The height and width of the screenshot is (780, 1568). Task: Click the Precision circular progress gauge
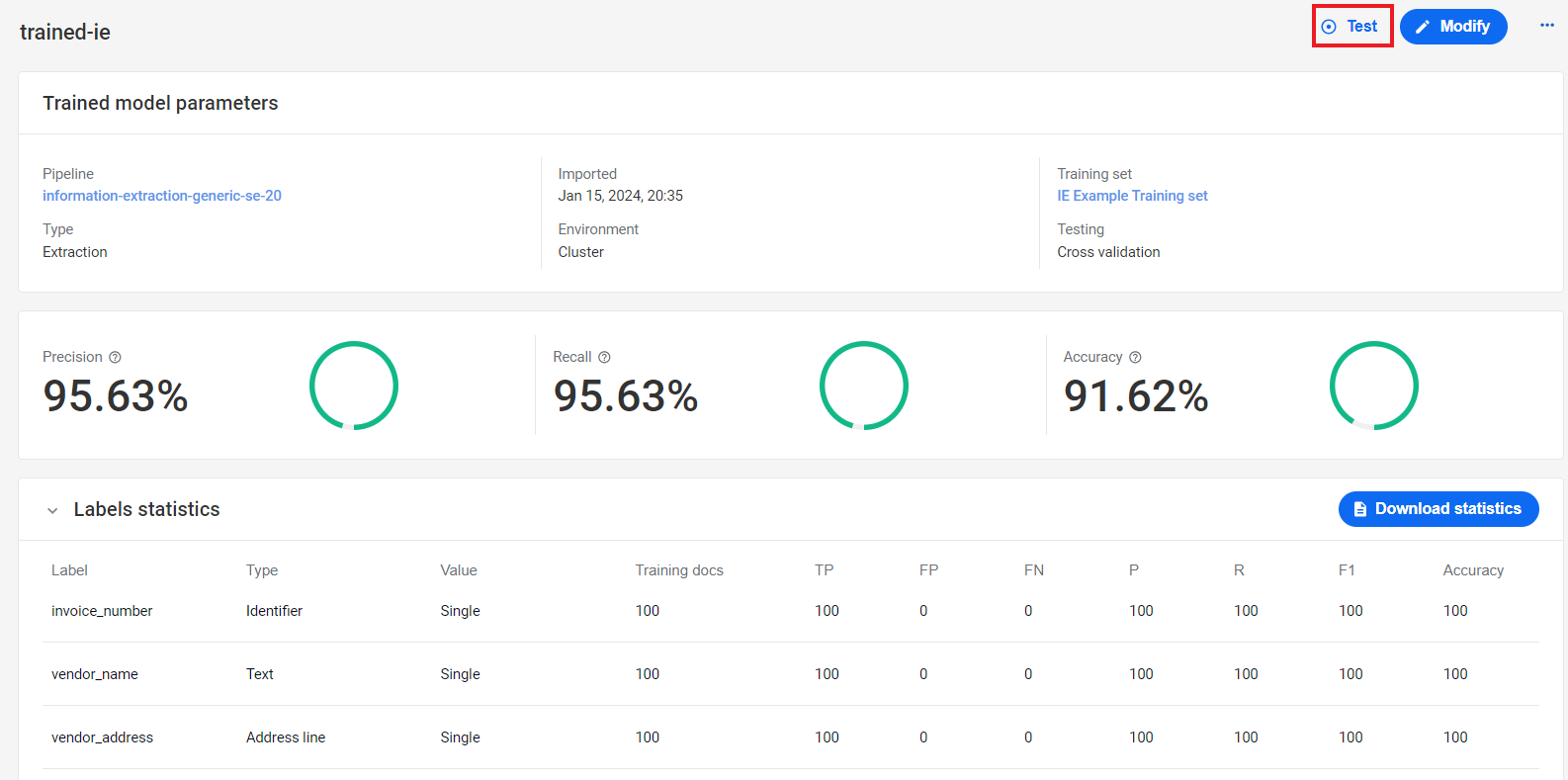354,386
